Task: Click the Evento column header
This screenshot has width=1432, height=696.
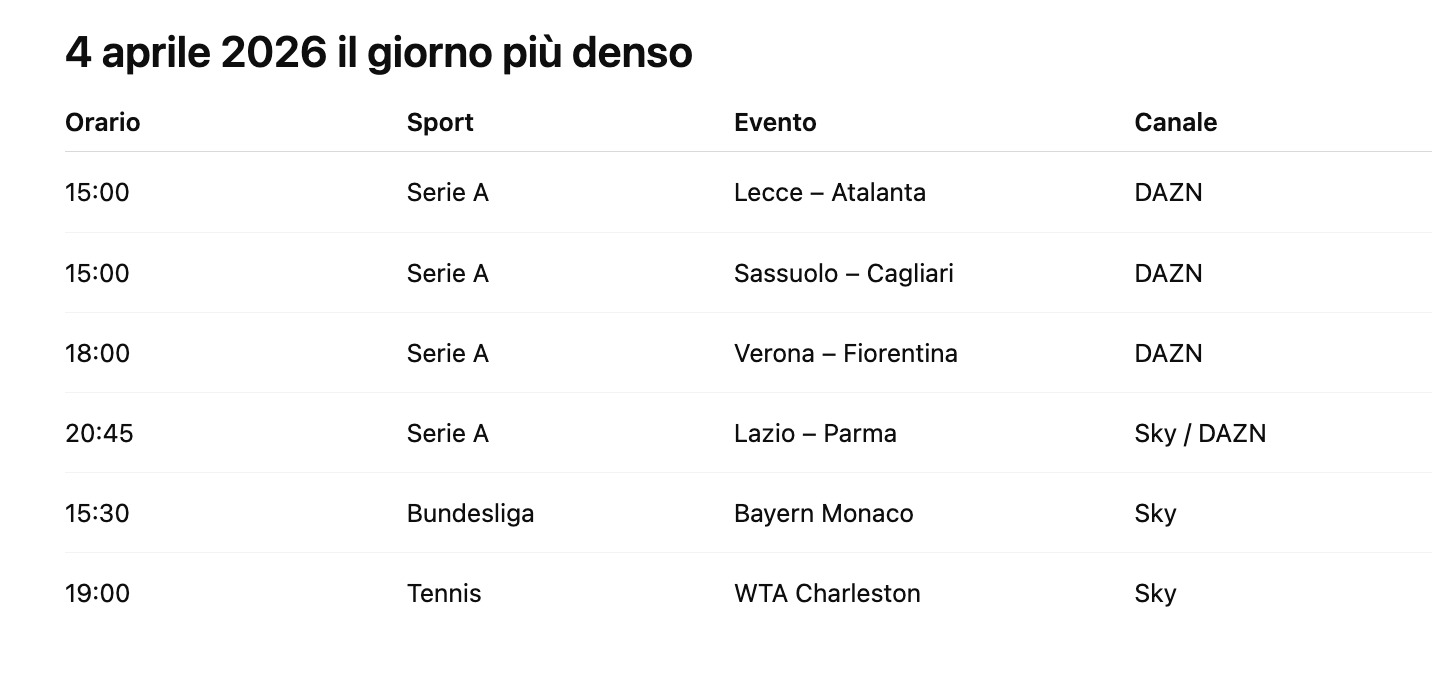Action: pyautogui.click(x=775, y=122)
